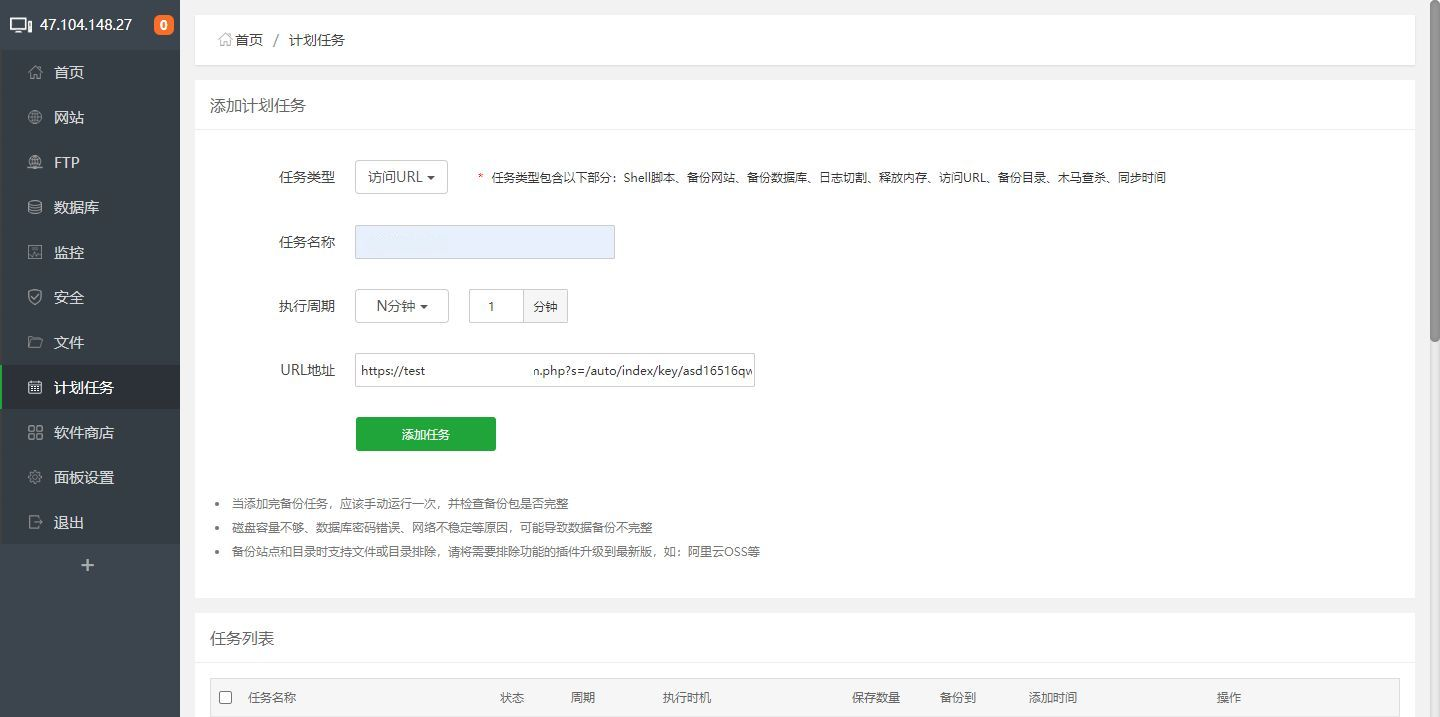
Task: Click the URL地址 input field
Action: click(x=555, y=370)
